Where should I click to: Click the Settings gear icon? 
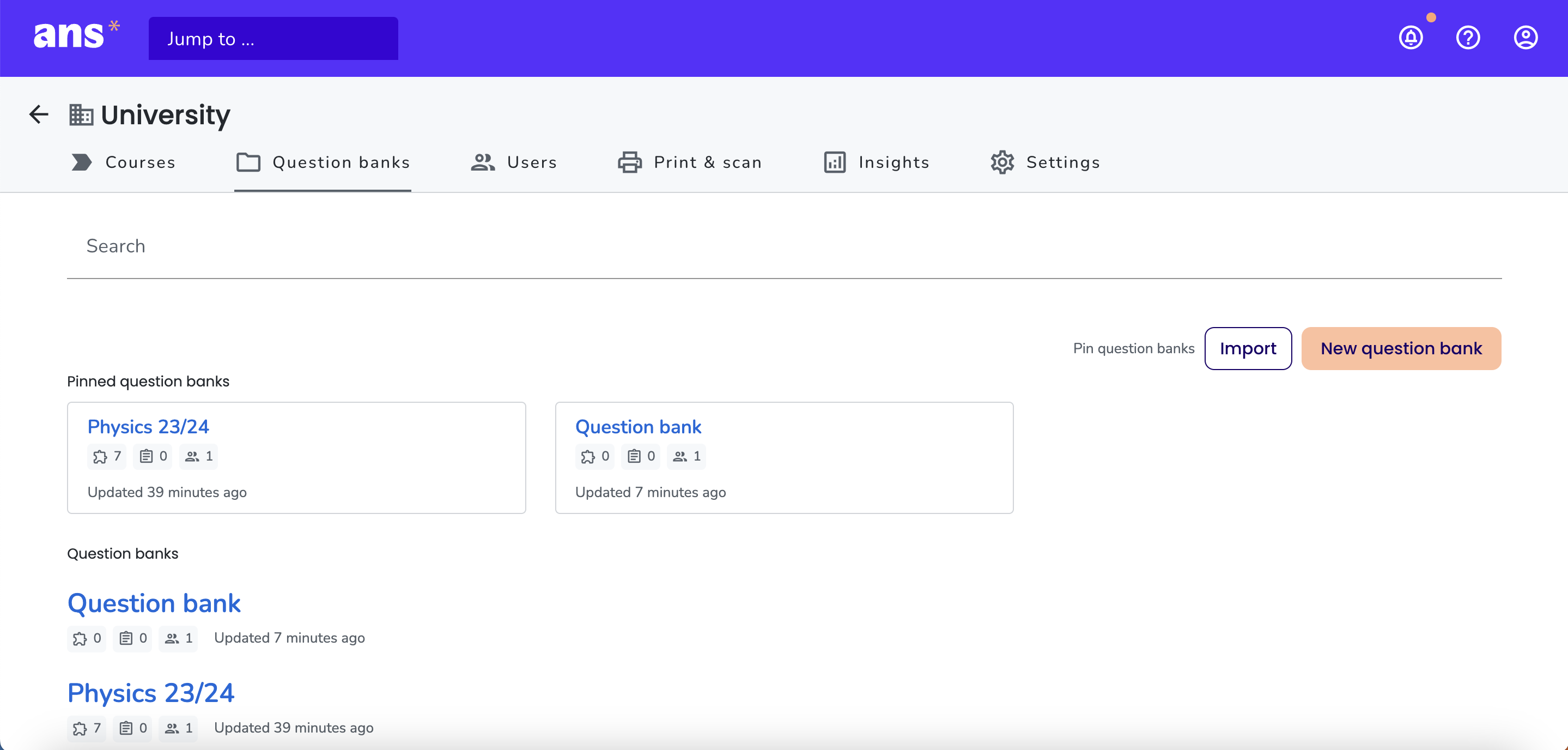(1002, 162)
